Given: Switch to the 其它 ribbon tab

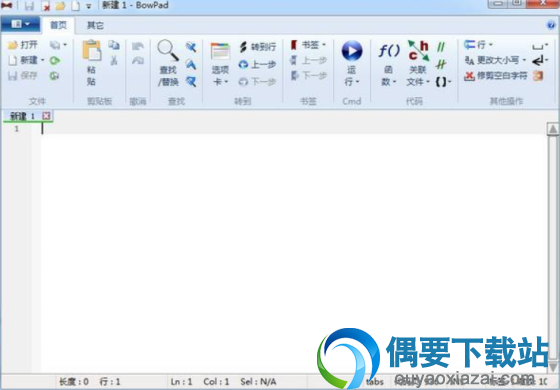Looking at the screenshot, I should point(95,25).
